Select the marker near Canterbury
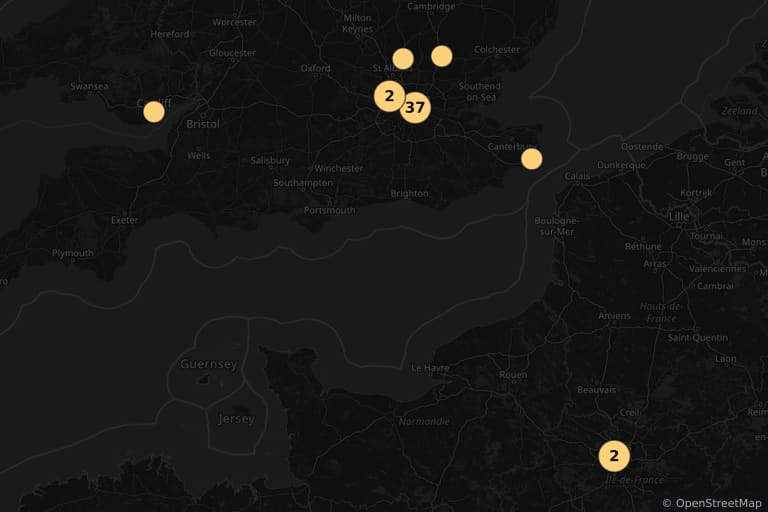The height and width of the screenshot is (512, 768). point(531,159)
